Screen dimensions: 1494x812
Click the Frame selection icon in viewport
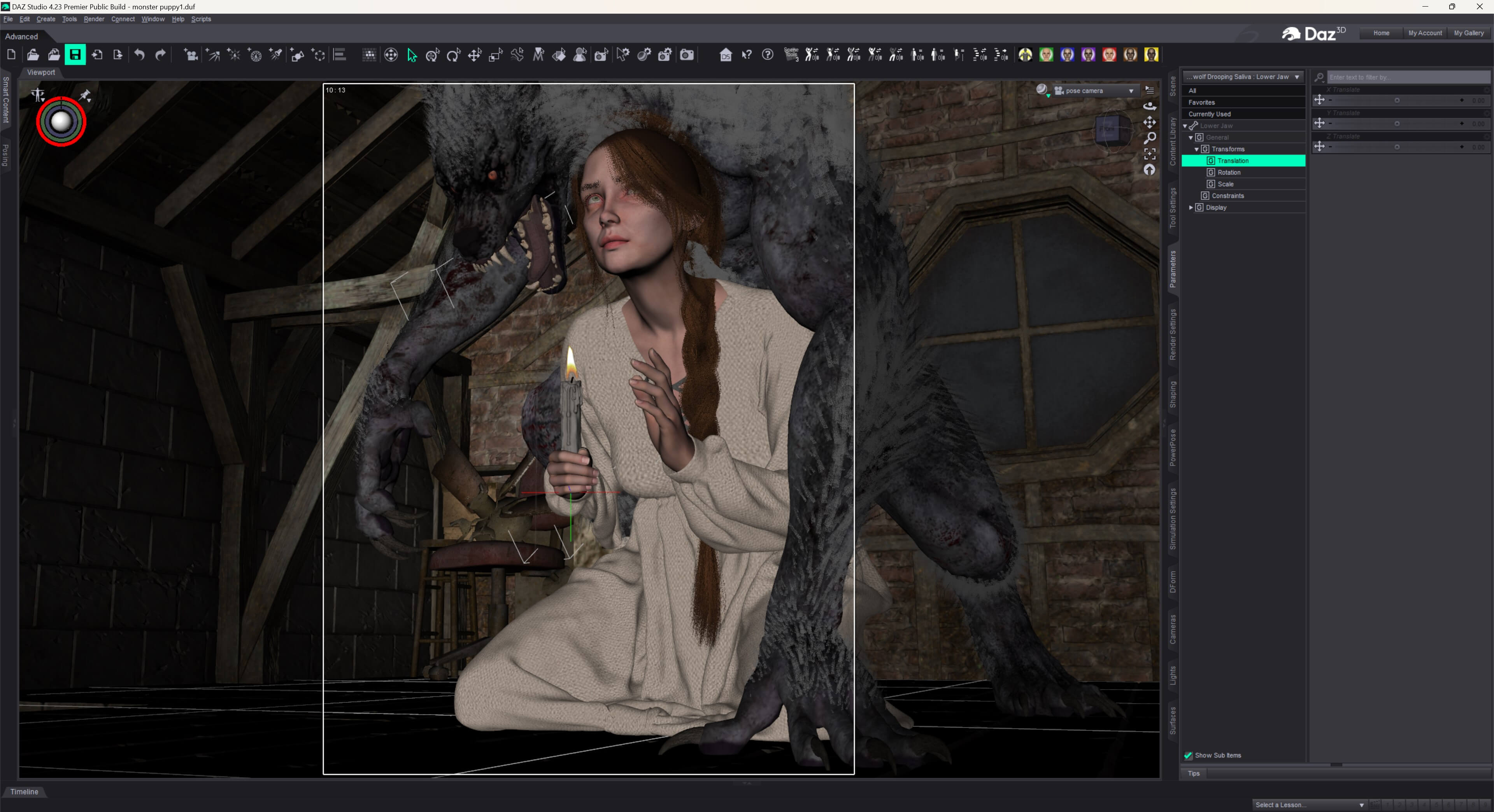coord(1150,154)
